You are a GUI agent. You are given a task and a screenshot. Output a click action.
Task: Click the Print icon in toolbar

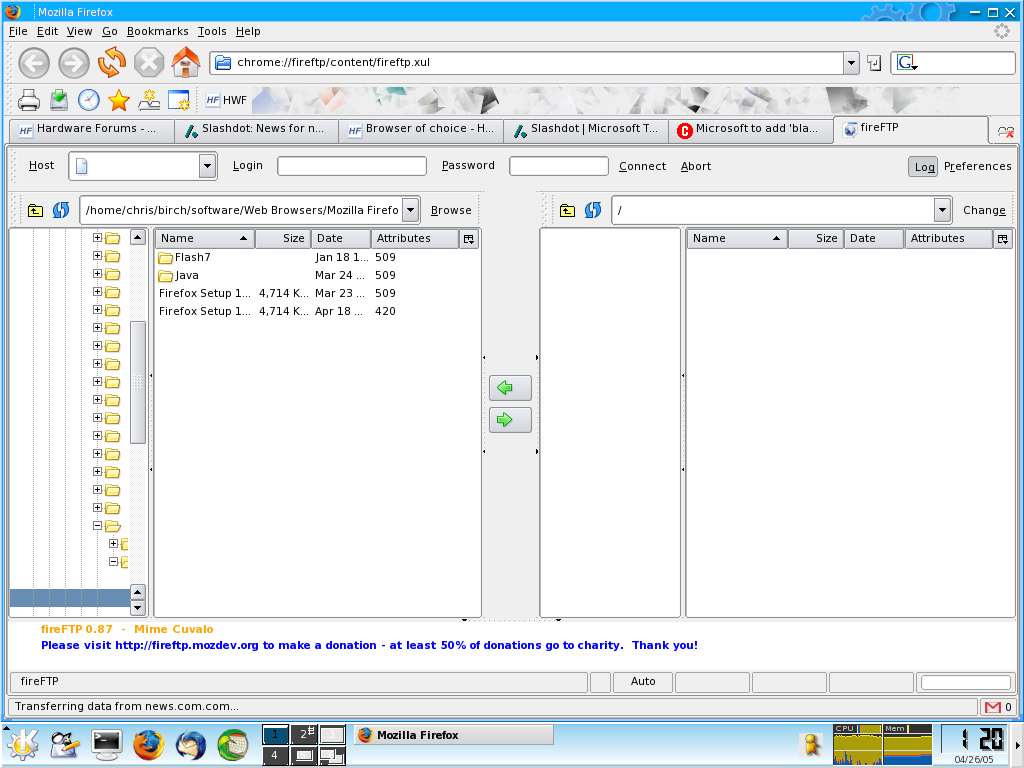click(x=29, y=100)
